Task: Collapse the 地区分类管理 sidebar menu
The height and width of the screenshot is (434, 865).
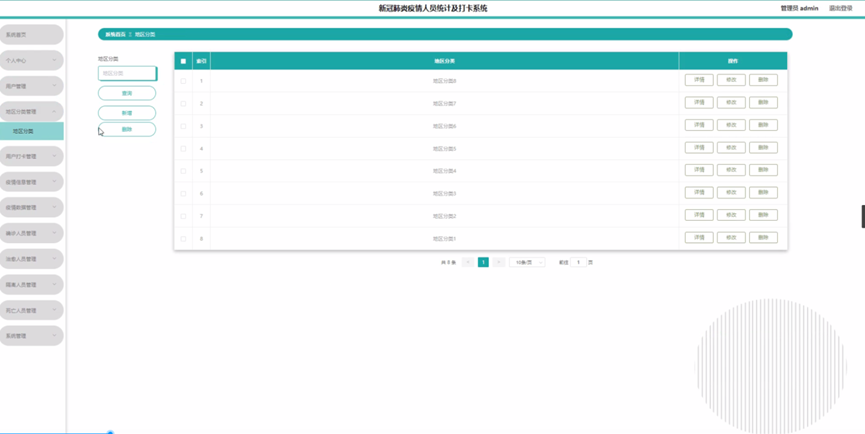Action: (x=31, y=111)
